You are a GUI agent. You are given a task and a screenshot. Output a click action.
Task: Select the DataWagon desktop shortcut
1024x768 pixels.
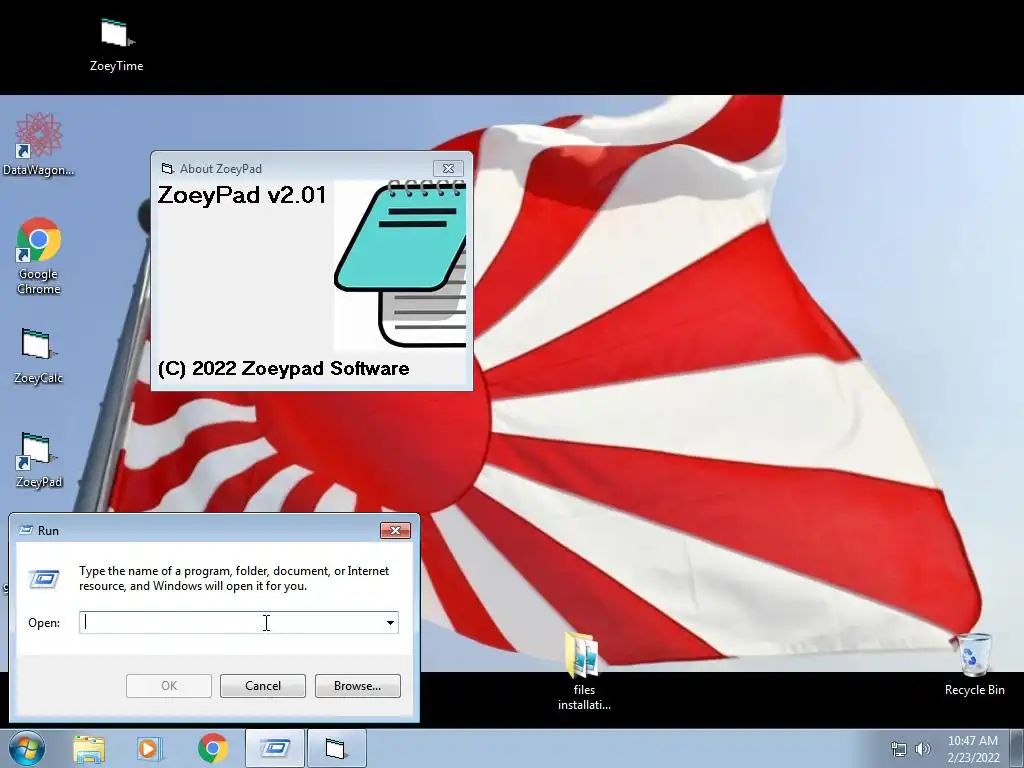(39, 144)
